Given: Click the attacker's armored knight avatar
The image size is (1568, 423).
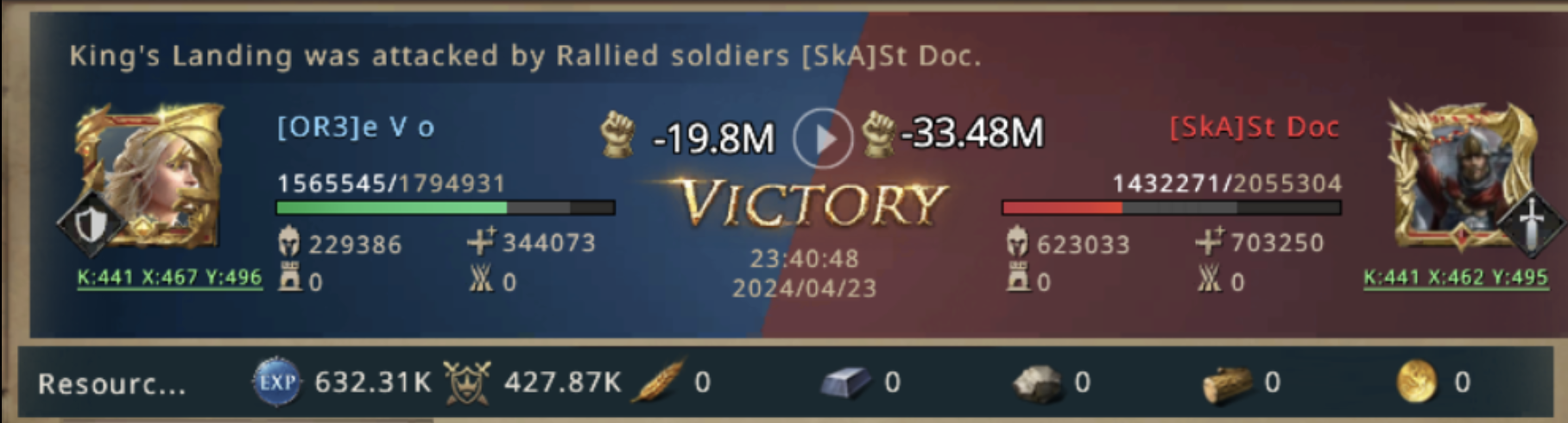Looking at the screenshot, I should (x=1461, y=177).
